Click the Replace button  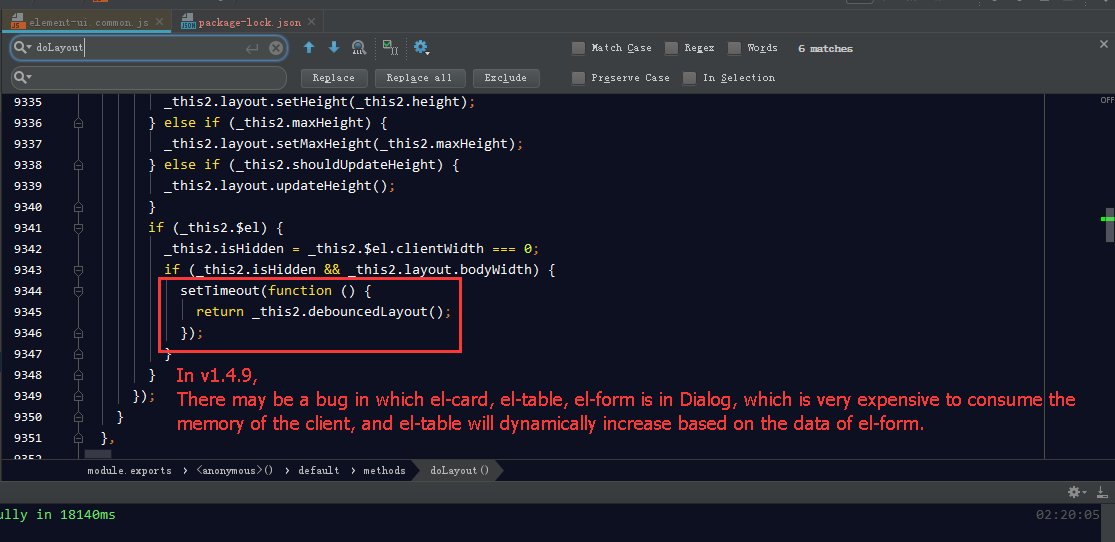tap(334, 78)
